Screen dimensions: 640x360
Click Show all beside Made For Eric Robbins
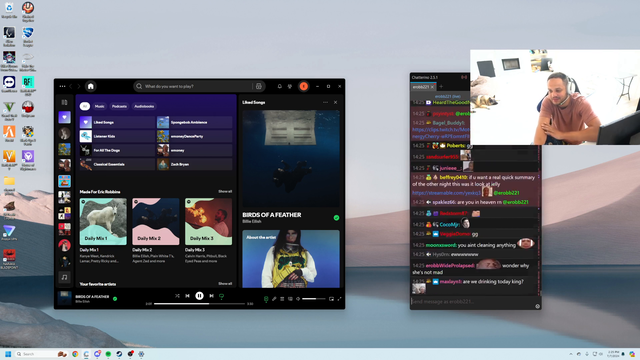(x=225, y=191)
